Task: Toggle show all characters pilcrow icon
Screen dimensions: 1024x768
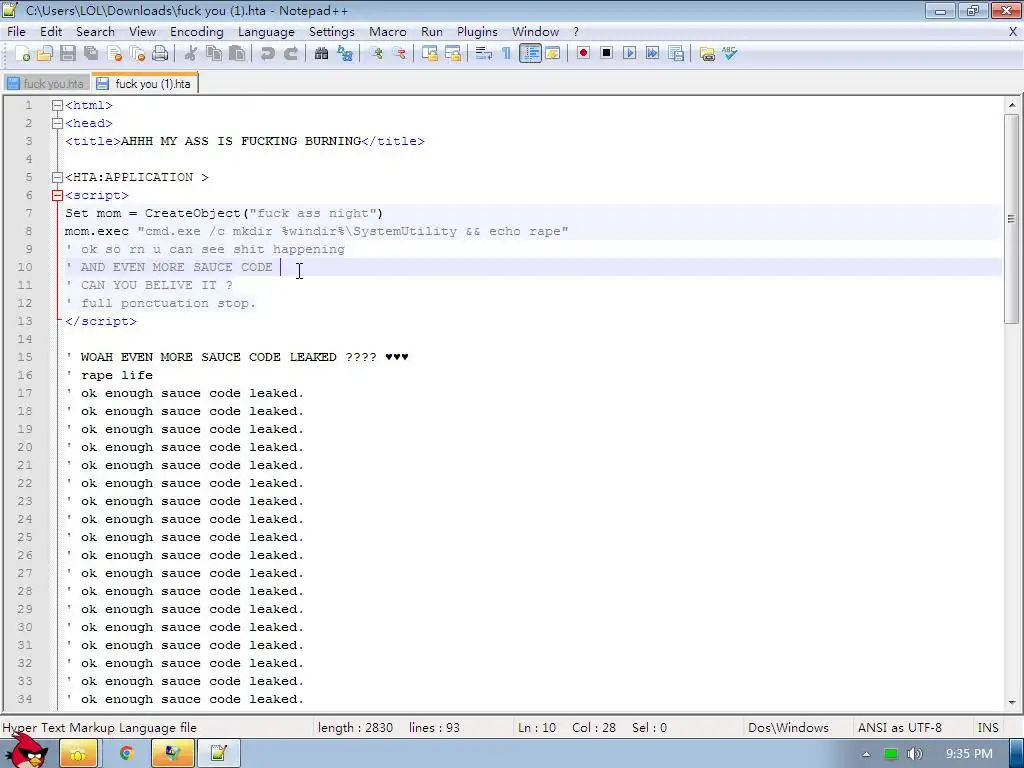Action: (x=506, y=54)
